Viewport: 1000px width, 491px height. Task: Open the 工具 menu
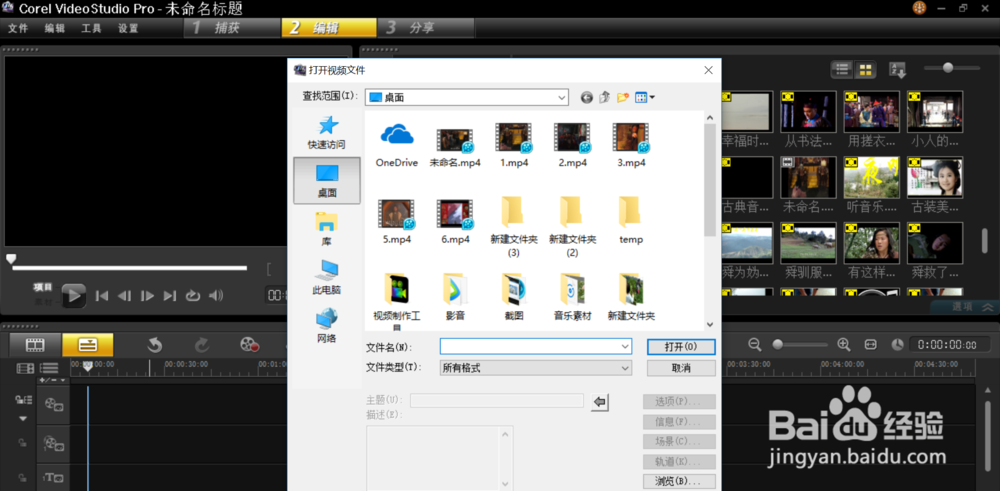tap(91, 29)
